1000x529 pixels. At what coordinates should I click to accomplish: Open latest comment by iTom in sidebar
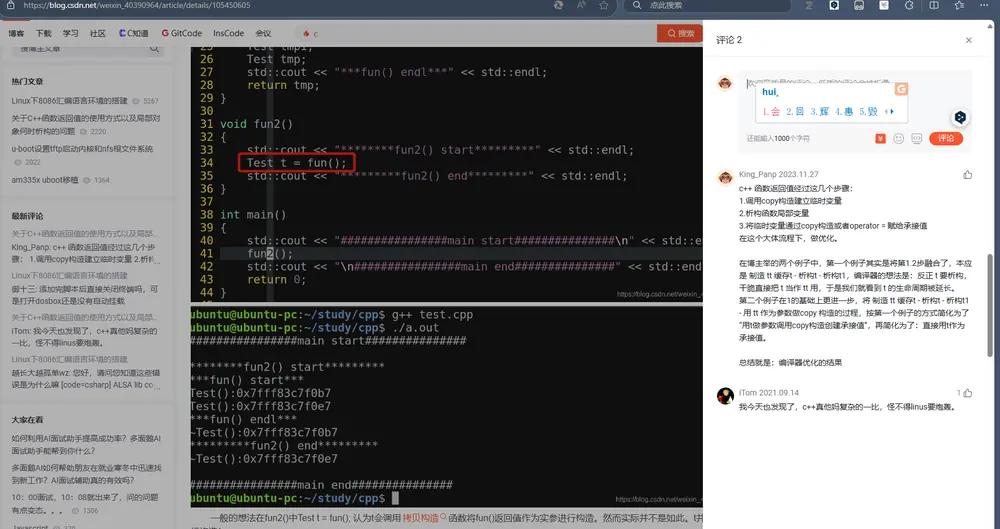point(84,337)
